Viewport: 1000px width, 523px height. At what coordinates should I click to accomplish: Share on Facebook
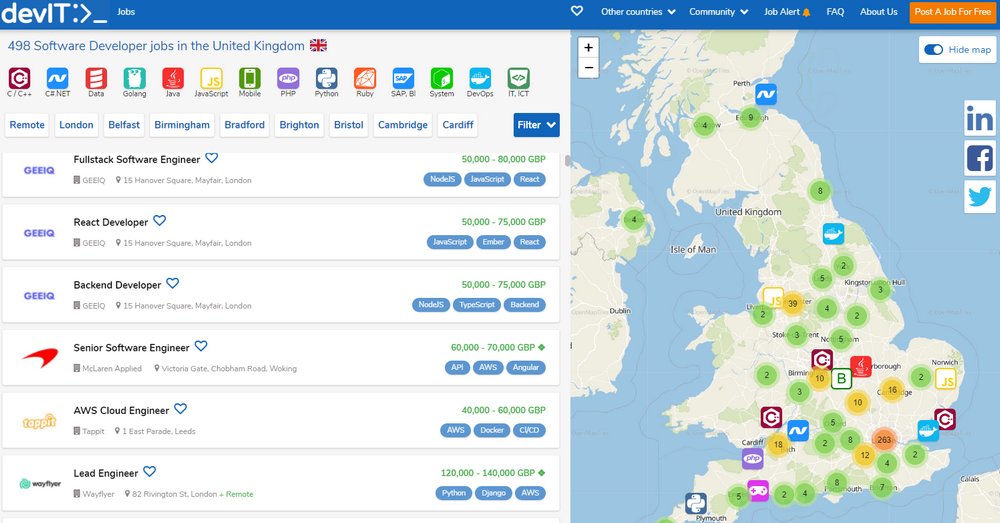tap(980, 158)
